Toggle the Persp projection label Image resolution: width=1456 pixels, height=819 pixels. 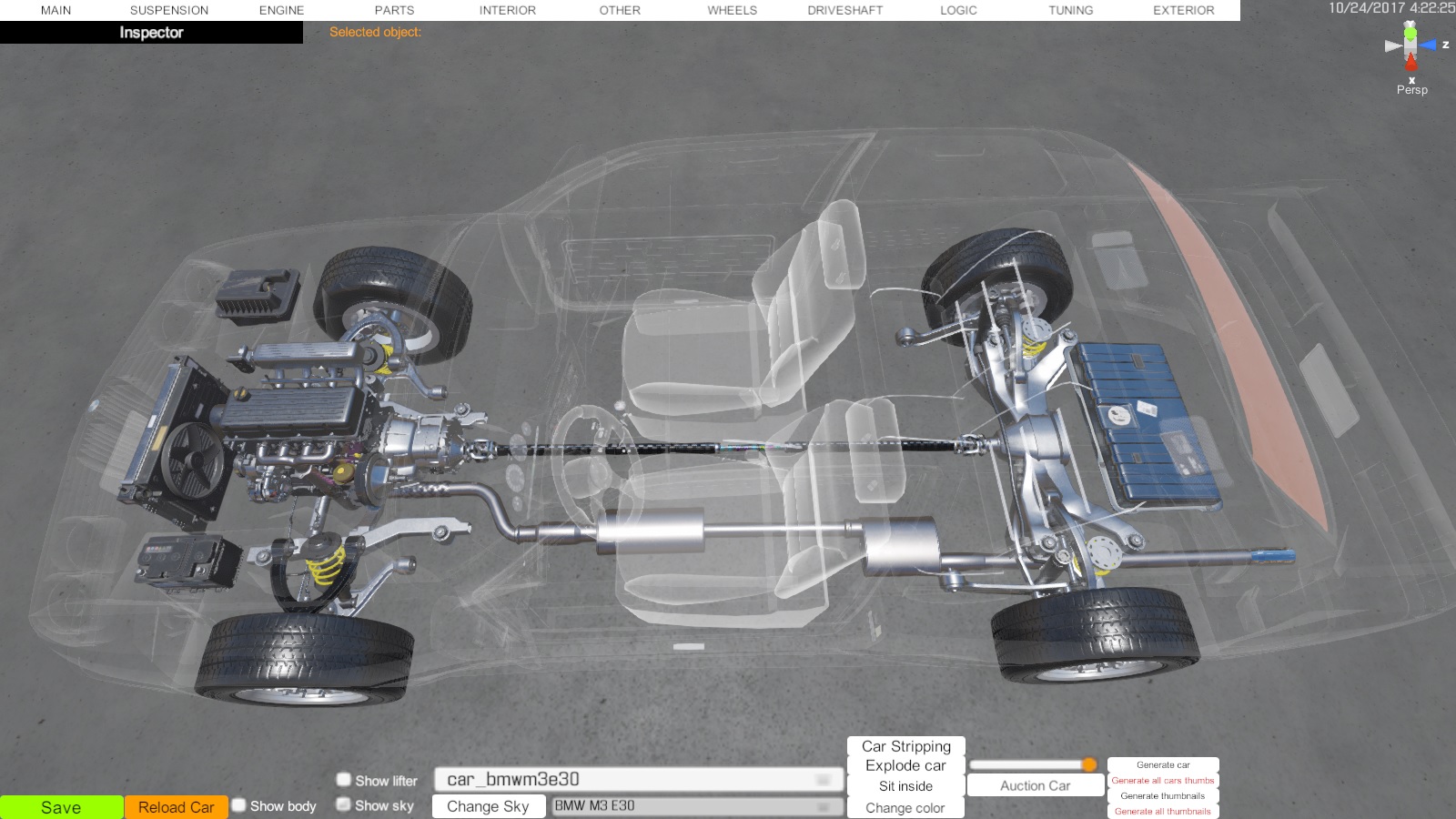coord(1411,90)
